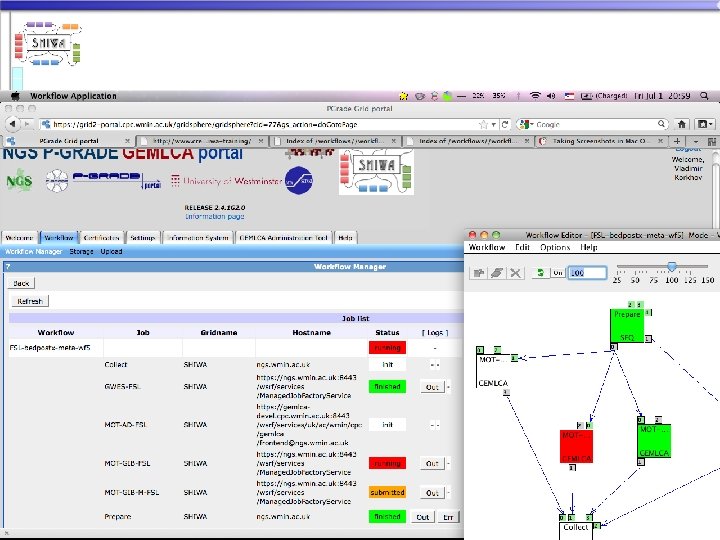
Task: Click Out button for MOT-GIB-M-FSL job
Action: click(x=432, y=493)
